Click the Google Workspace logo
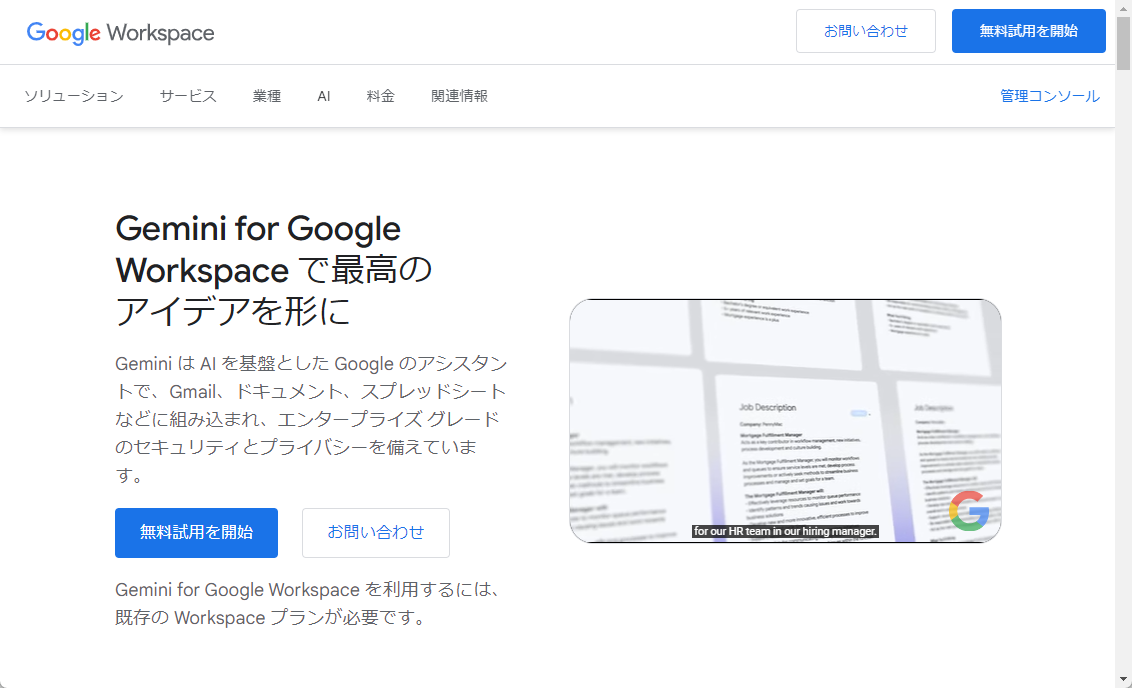 (120, 32)
